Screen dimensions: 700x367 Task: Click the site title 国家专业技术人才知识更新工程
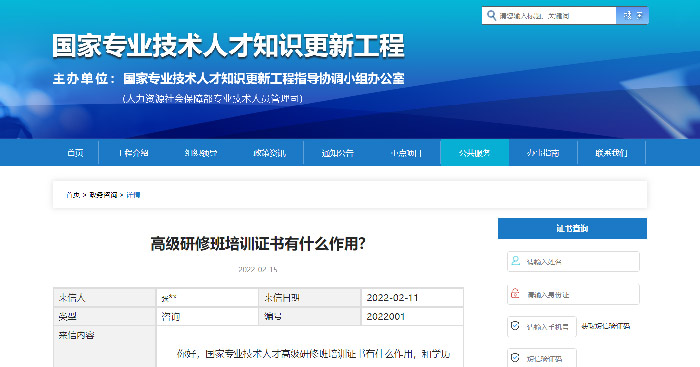click(228, 46)
